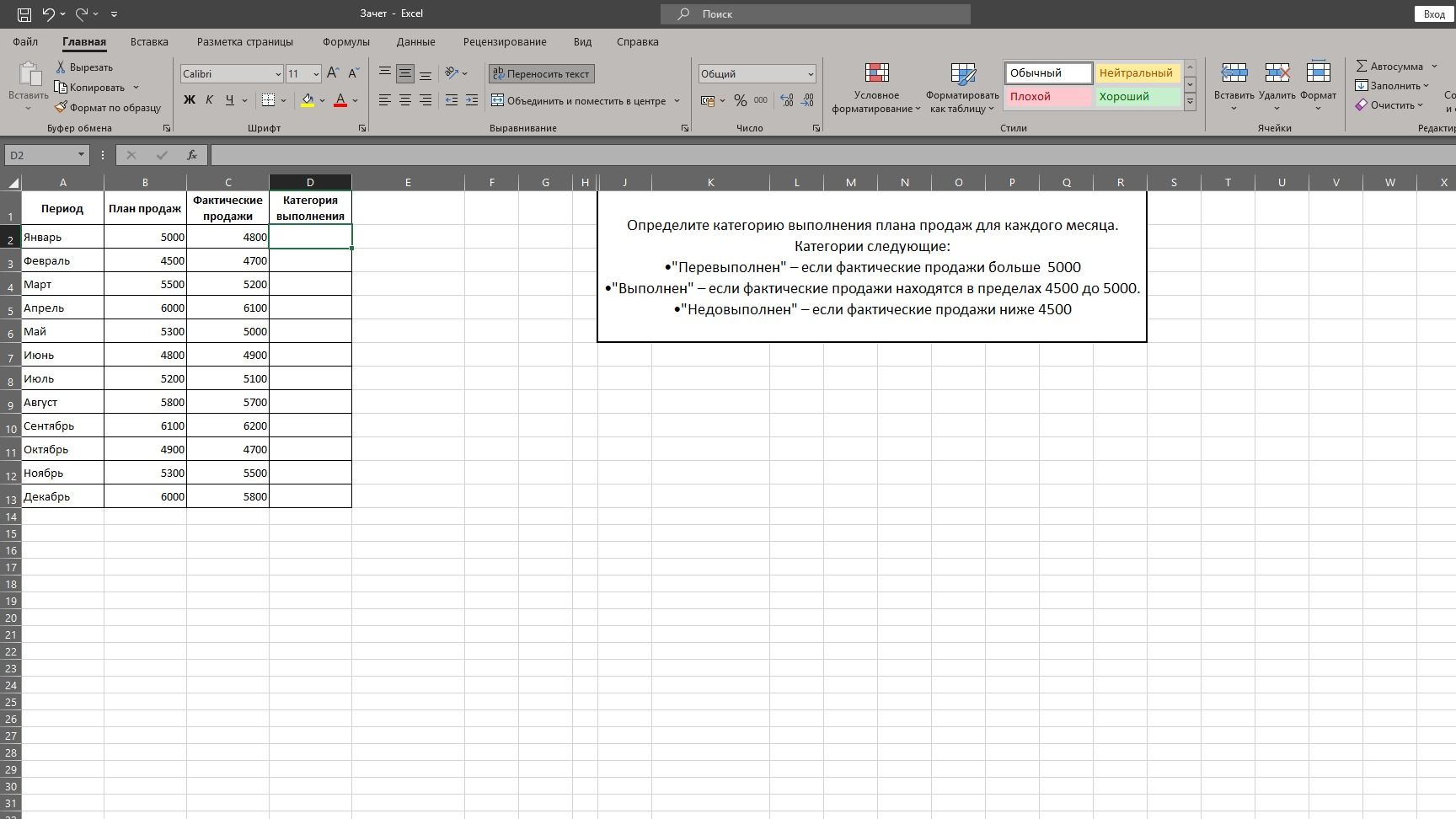This screenshot has width=1456, height=819.
Task: Open the Файл menu
Action: click(25, 41)
